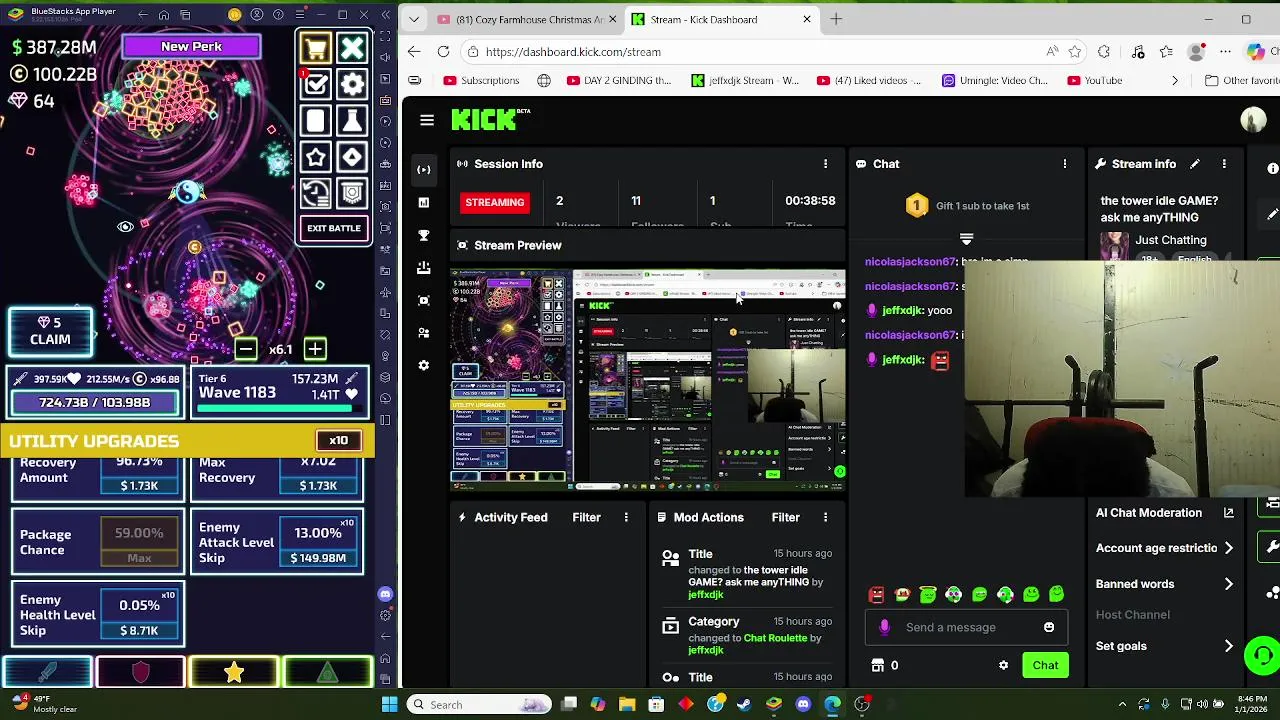The image size is (1280, 720).
Task: Open the green support headset button
Action: (1263, 656)
